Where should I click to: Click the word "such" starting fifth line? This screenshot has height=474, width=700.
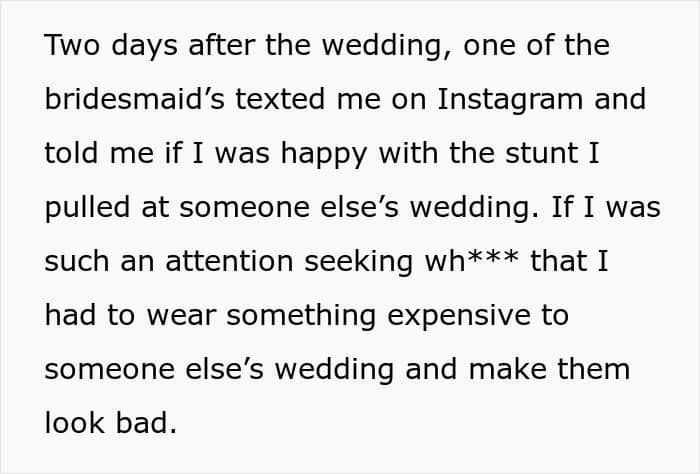click(77, 261)
